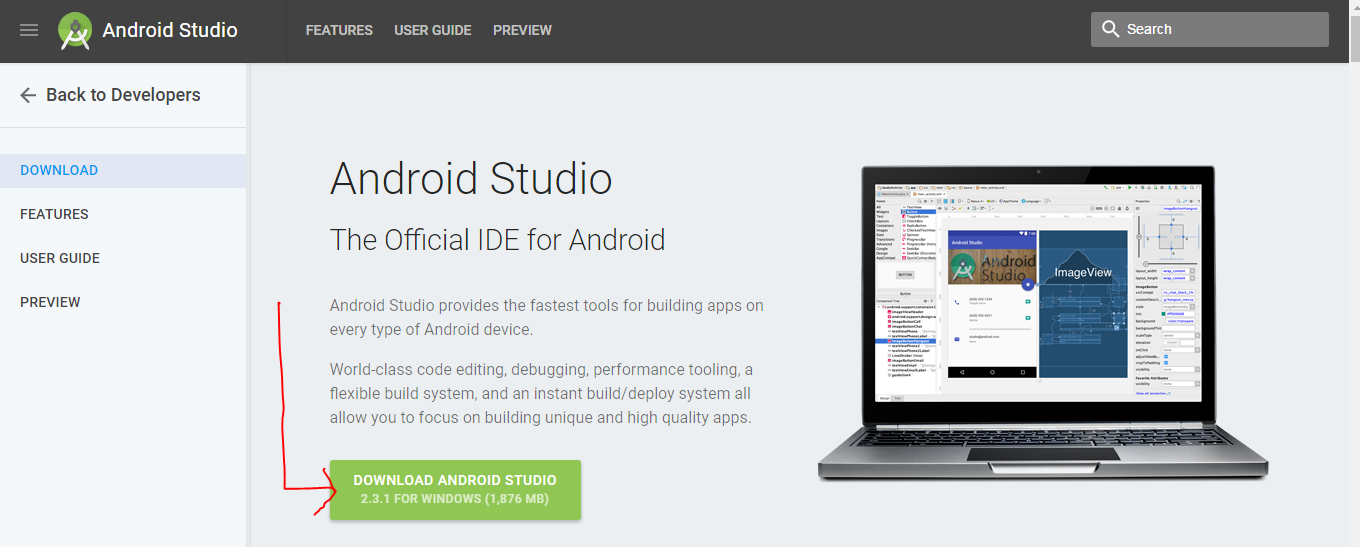This screenshot has width=1360, height=547.
Task: Select DOWNLOAD in the left sidebar
Action: point(123,170)
